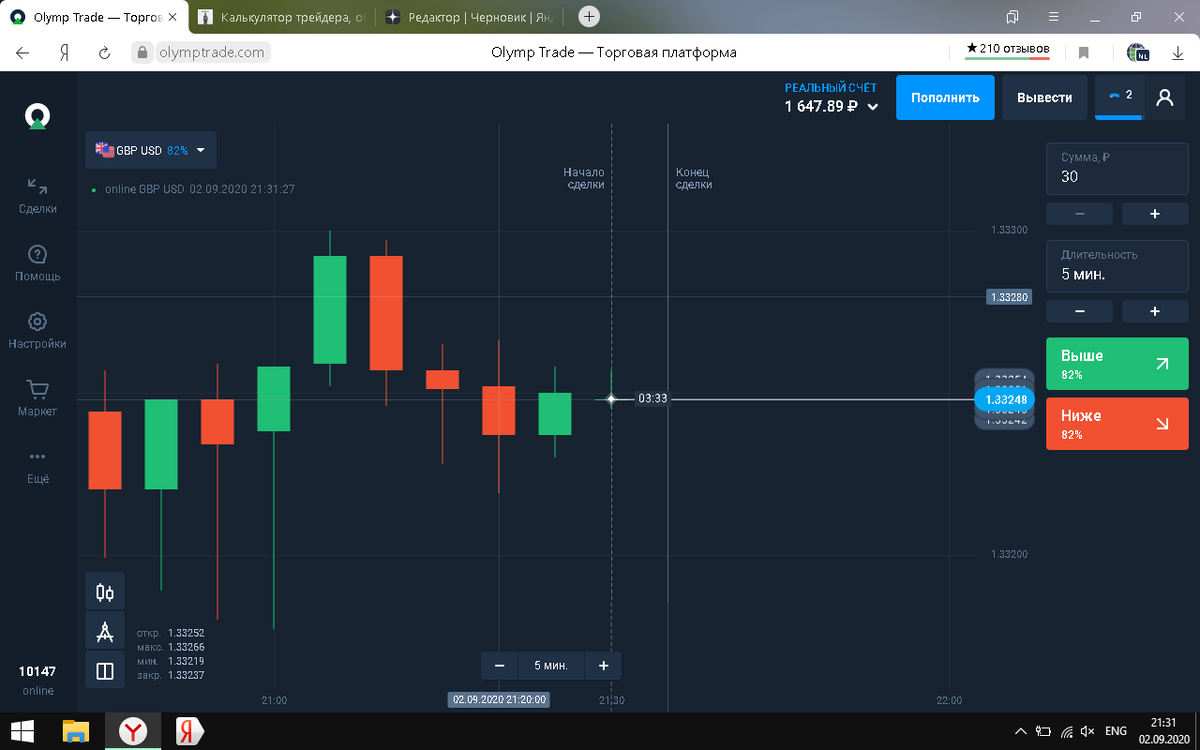1200x750 pixels.
Task: Open File Explorer from the taskbar
Action: 76,731
